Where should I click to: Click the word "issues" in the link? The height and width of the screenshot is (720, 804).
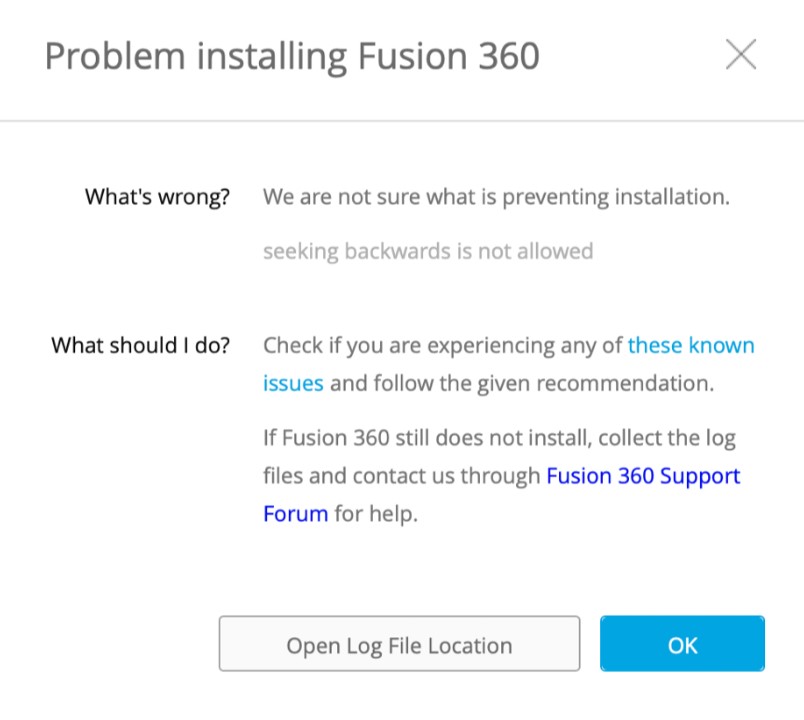293,383
